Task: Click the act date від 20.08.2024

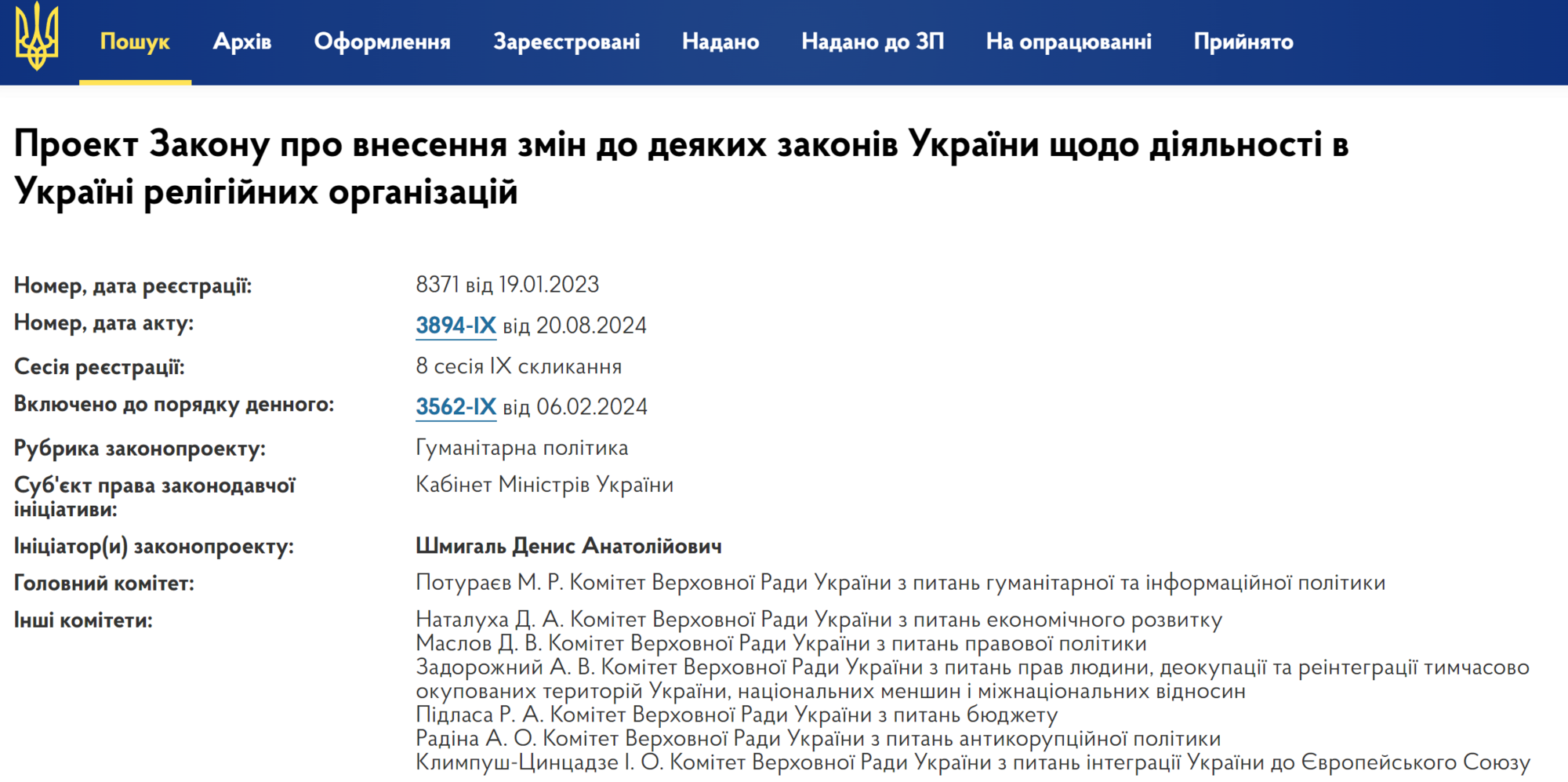Action: pos(575,326)
